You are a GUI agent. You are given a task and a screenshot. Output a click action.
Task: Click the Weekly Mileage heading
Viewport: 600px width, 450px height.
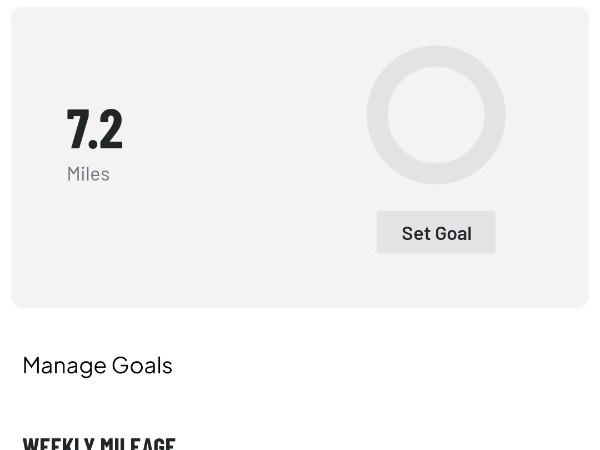pos(99,442)
